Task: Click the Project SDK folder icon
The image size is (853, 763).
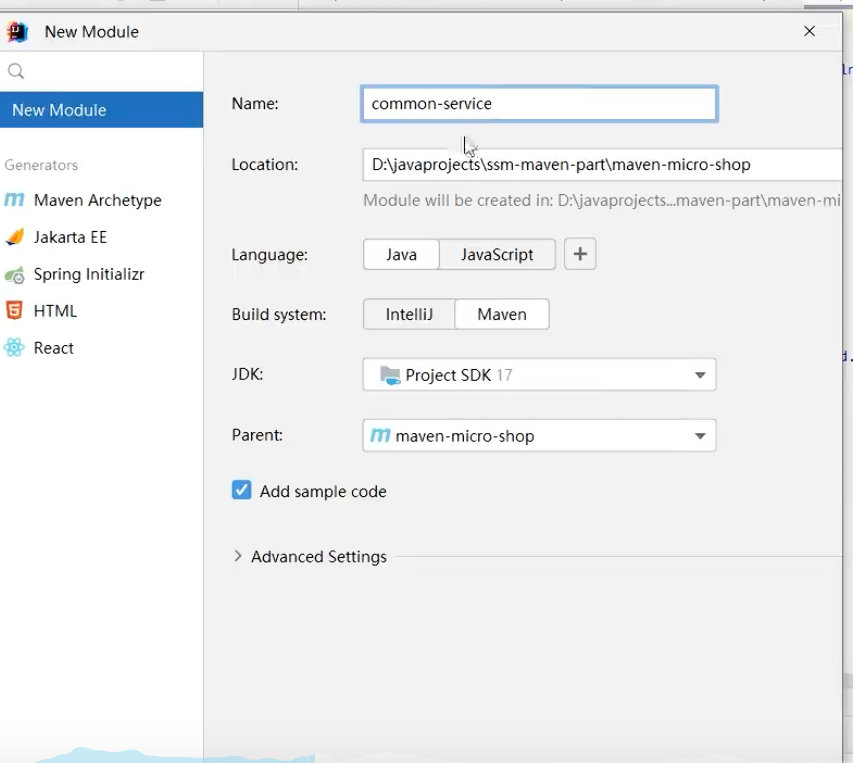Action: (390, 375)
